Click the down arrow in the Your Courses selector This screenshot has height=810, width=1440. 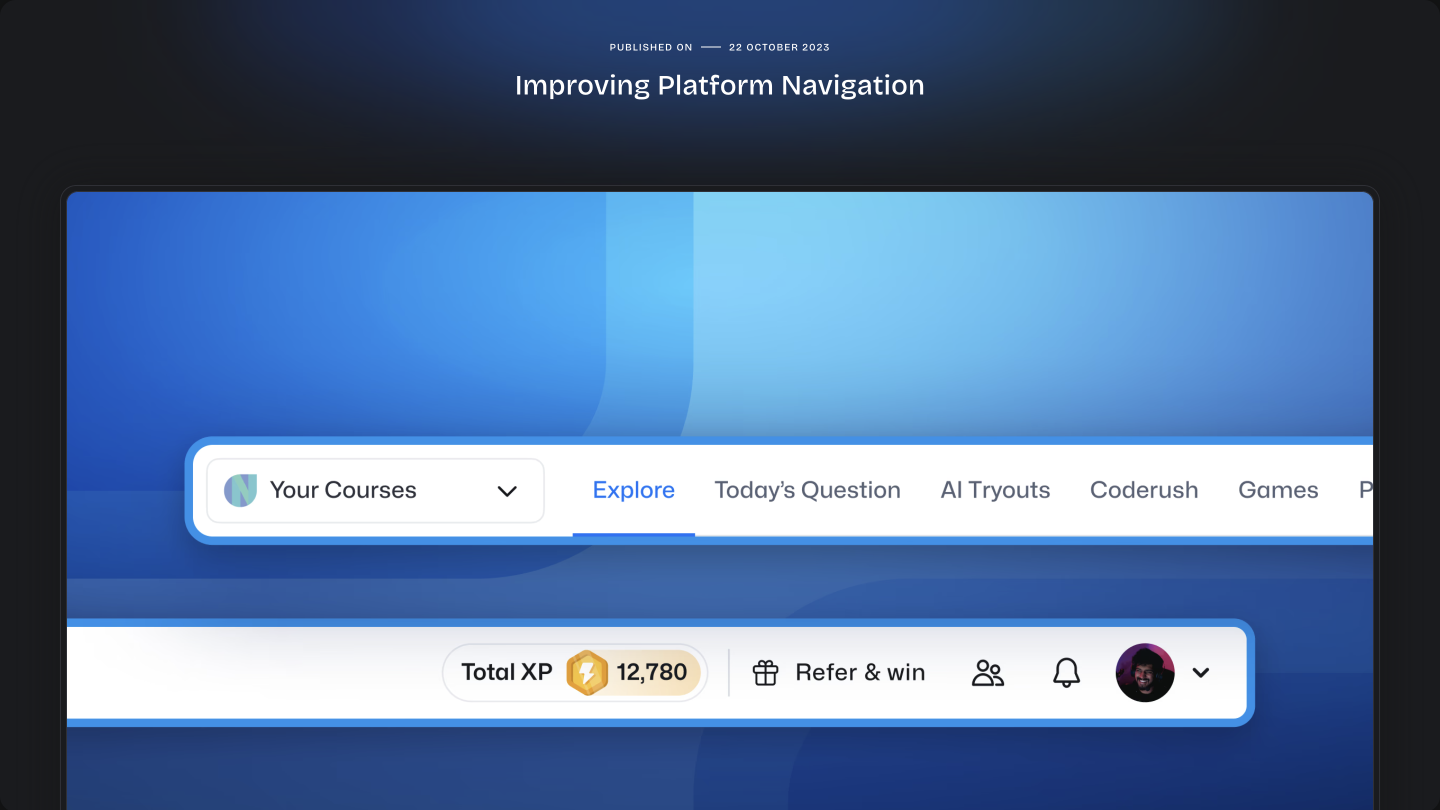(x=507, y=491)
